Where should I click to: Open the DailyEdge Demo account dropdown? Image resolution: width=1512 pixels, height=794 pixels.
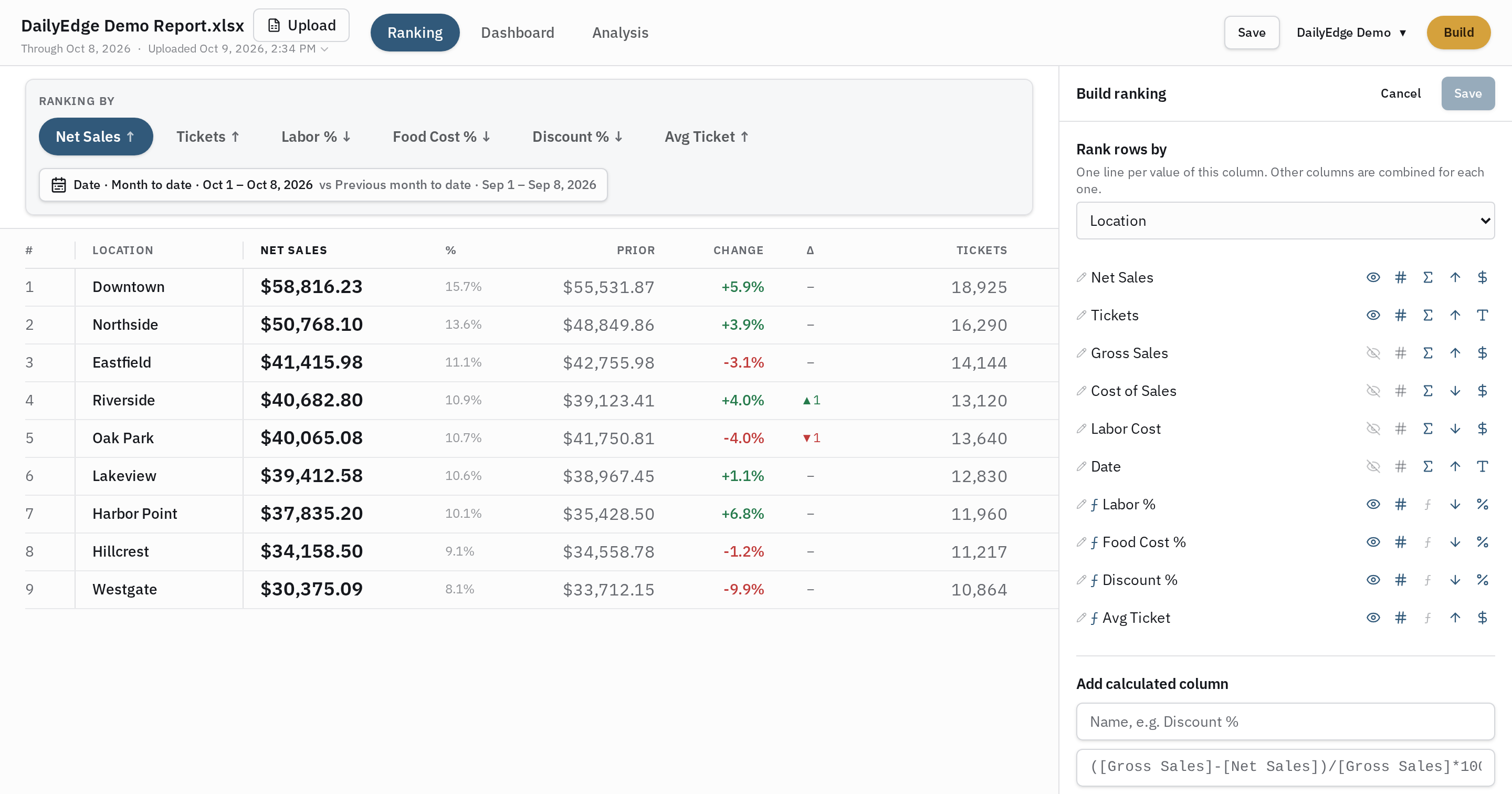(x=1352, y=33)
